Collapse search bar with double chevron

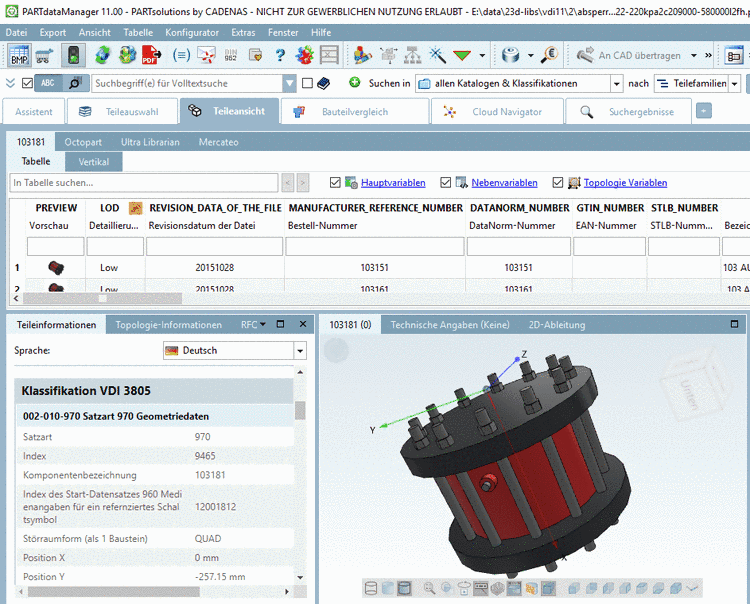(x=11, y=83)
